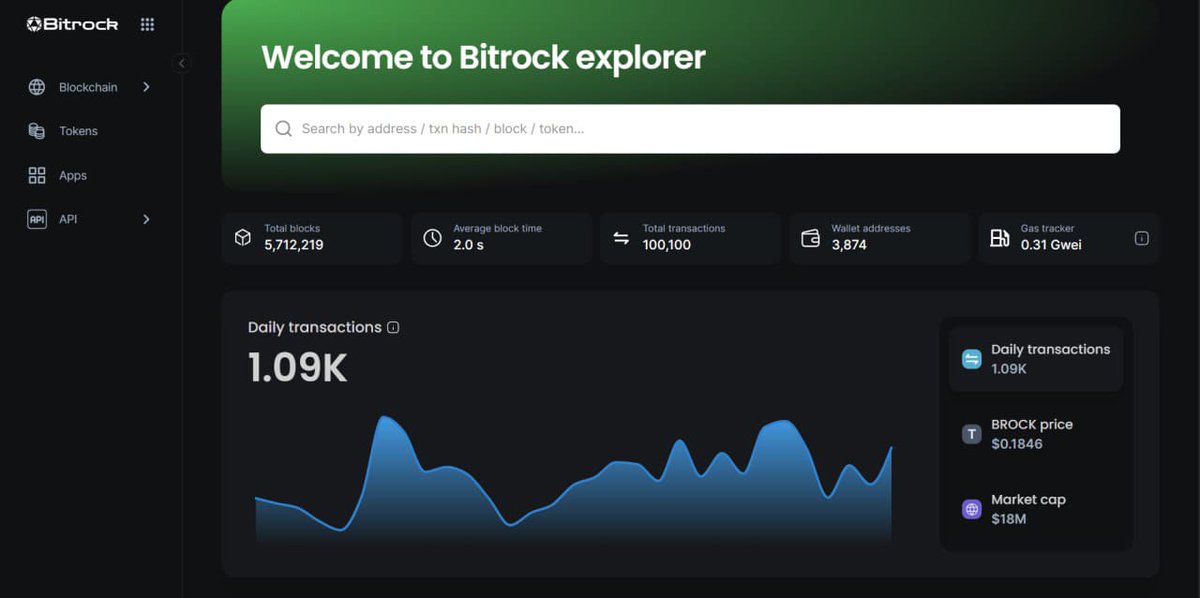Click the Average block time clock icon
The width and height of the screenshot is (1200, 598).
click(x=432, y=238)
